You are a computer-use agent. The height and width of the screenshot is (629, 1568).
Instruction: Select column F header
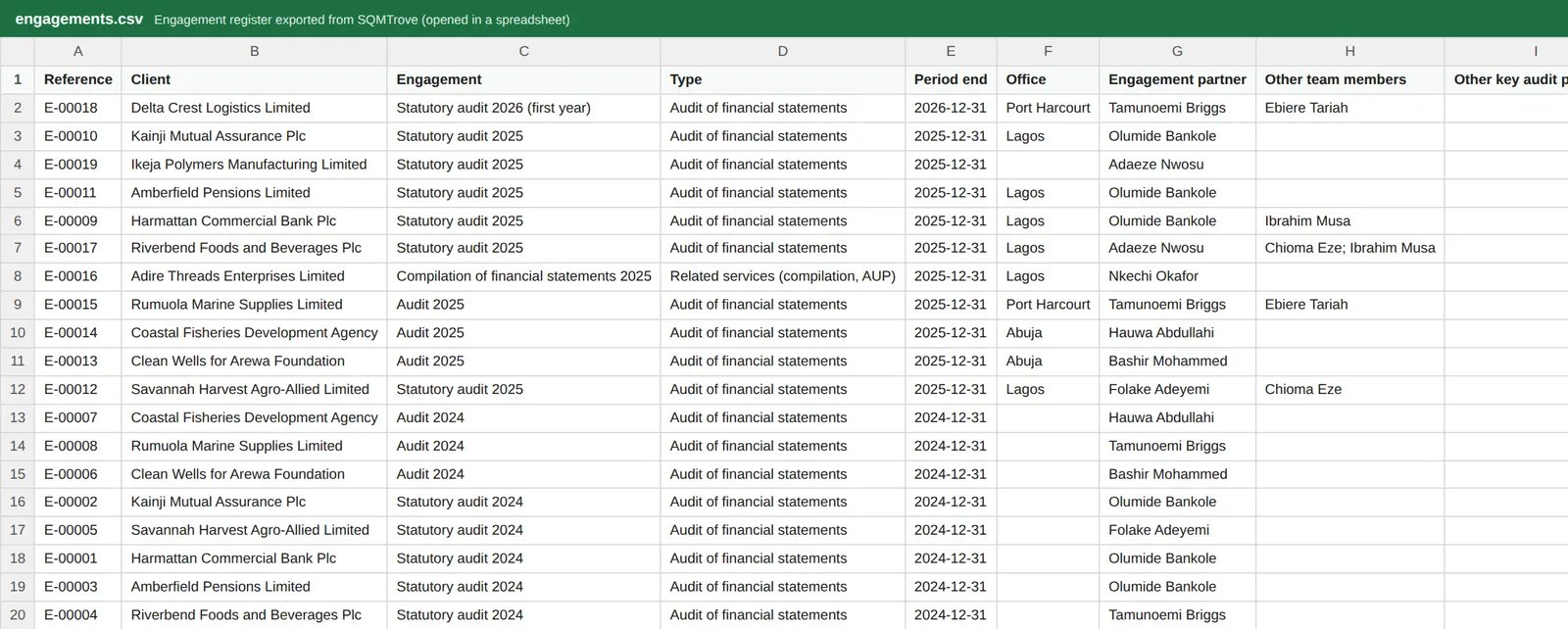[x=1048, y=51]
